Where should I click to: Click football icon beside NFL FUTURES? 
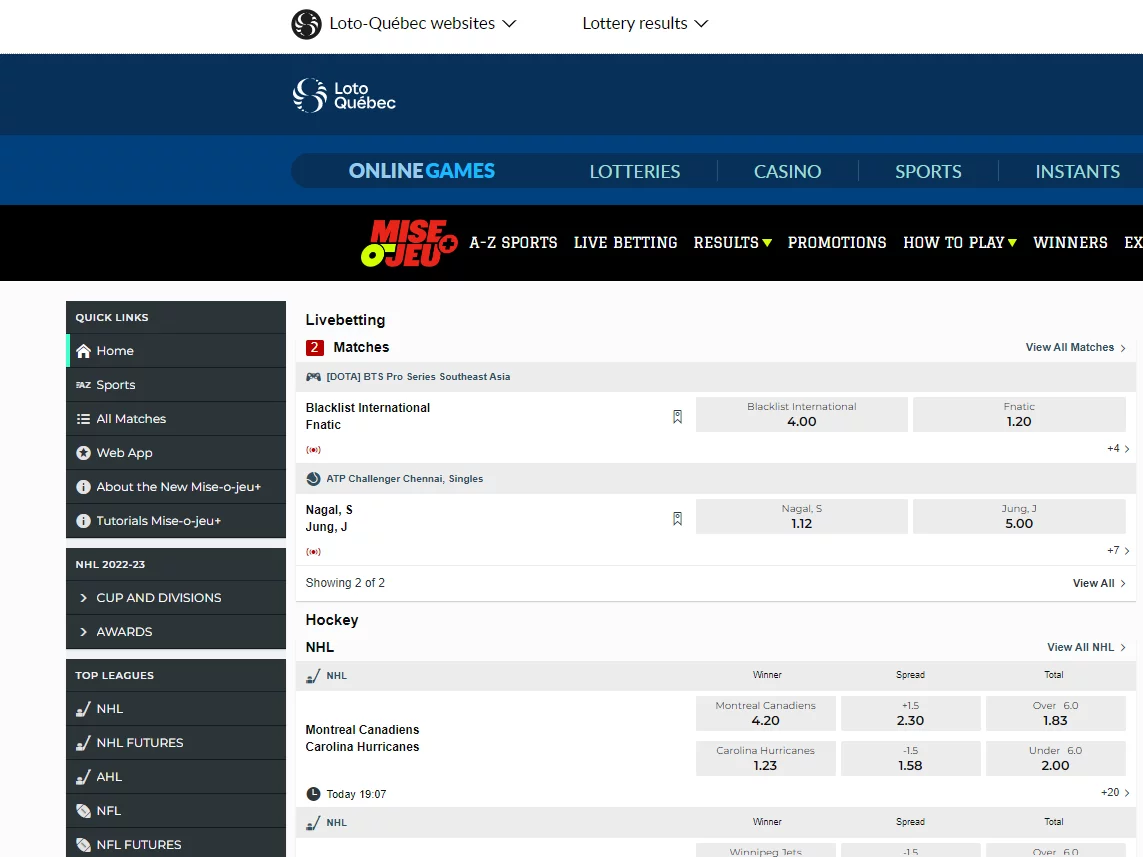pos(84,845)
